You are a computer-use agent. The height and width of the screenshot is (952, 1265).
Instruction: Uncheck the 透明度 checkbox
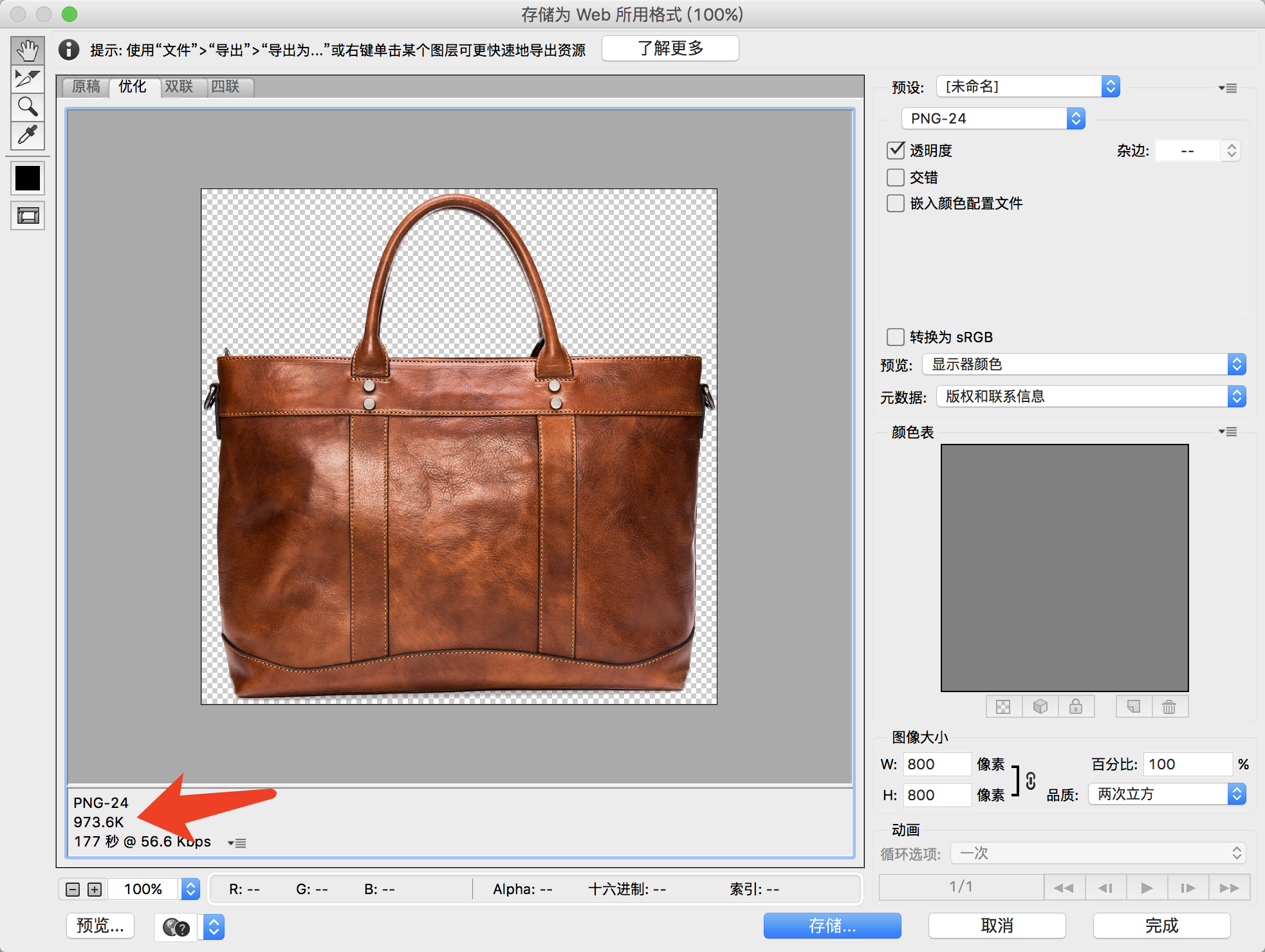coord(896,151)
